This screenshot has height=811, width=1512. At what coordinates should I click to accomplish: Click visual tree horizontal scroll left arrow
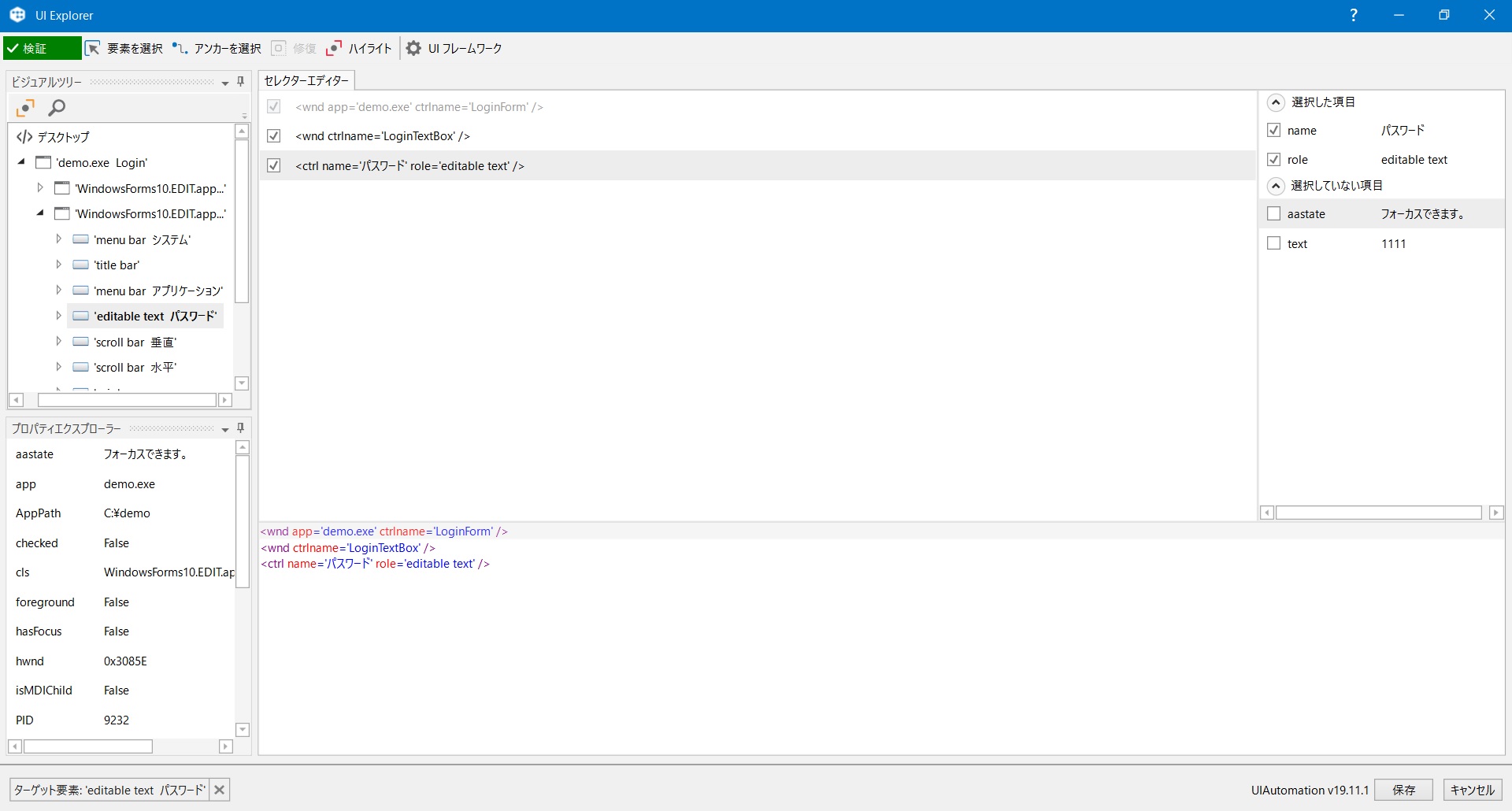click(x=16, y=400)
